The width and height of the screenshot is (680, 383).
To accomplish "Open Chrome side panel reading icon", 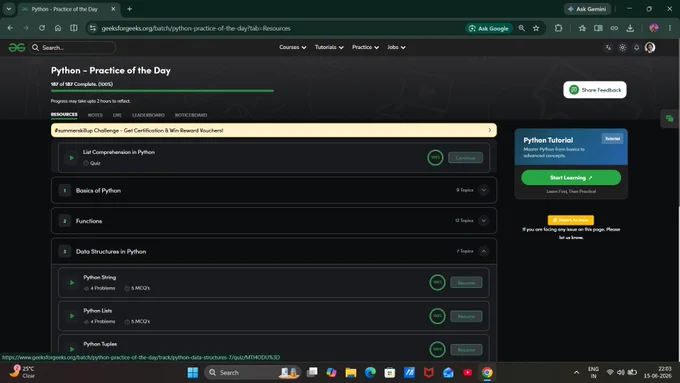I will coord(598,28).
